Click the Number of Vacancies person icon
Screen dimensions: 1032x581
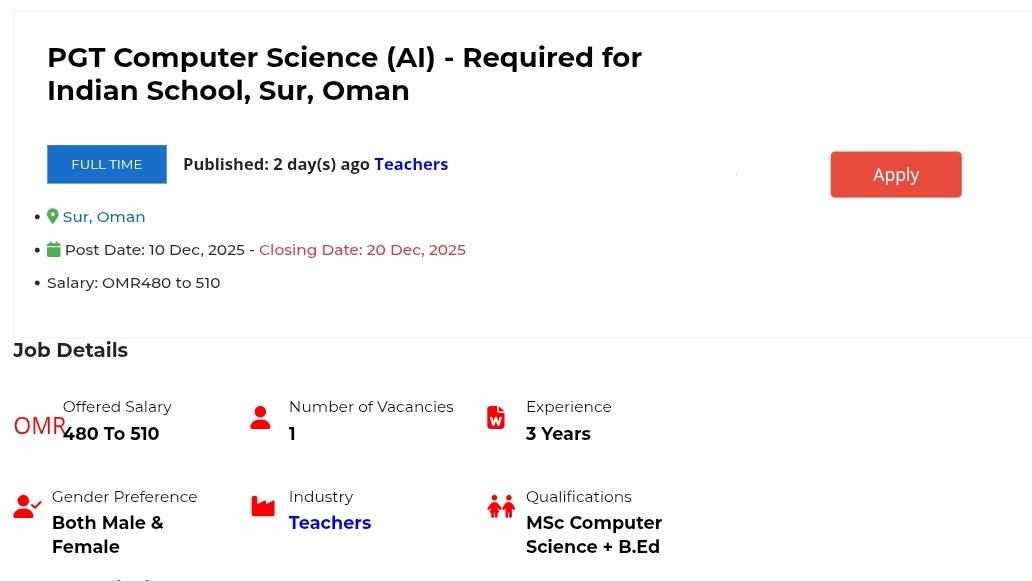261,418
